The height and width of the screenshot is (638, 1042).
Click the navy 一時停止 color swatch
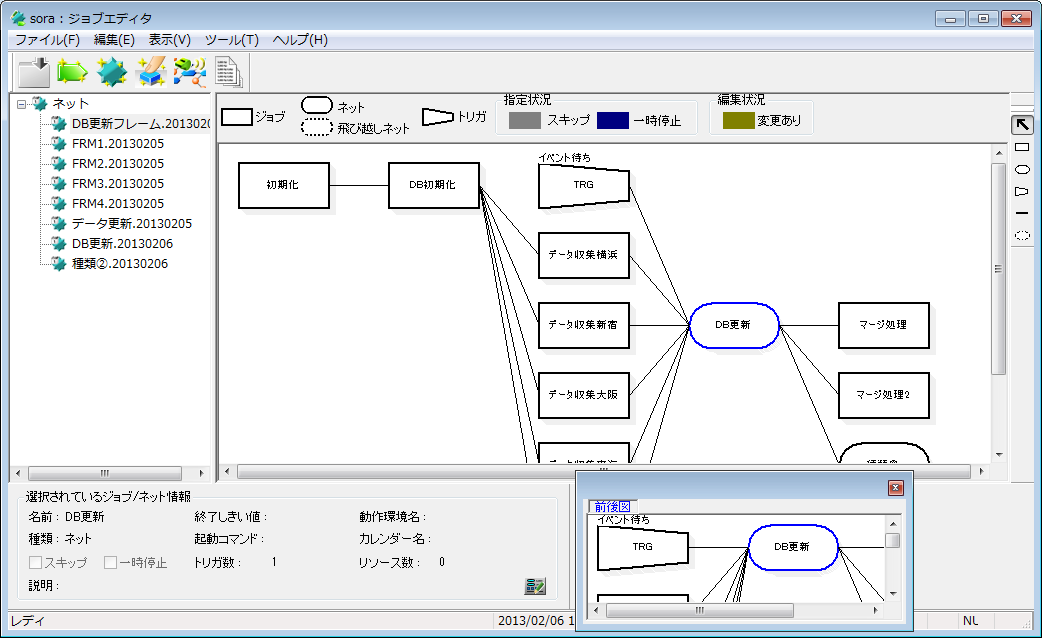tap(613, 120)
